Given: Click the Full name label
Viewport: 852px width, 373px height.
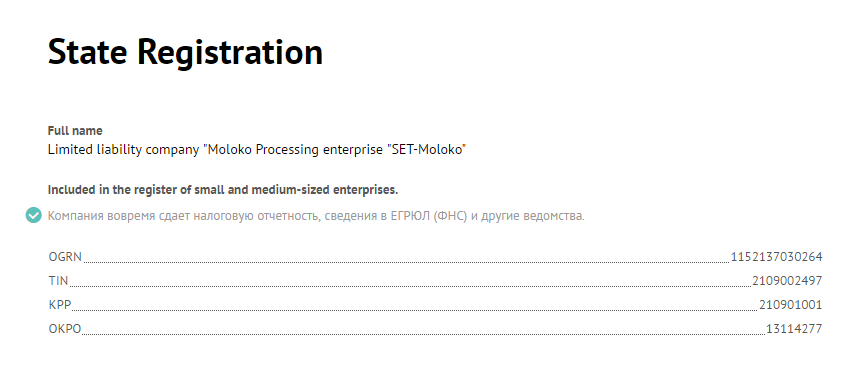Looking at the screenshot, I should (x=75, y=131).
